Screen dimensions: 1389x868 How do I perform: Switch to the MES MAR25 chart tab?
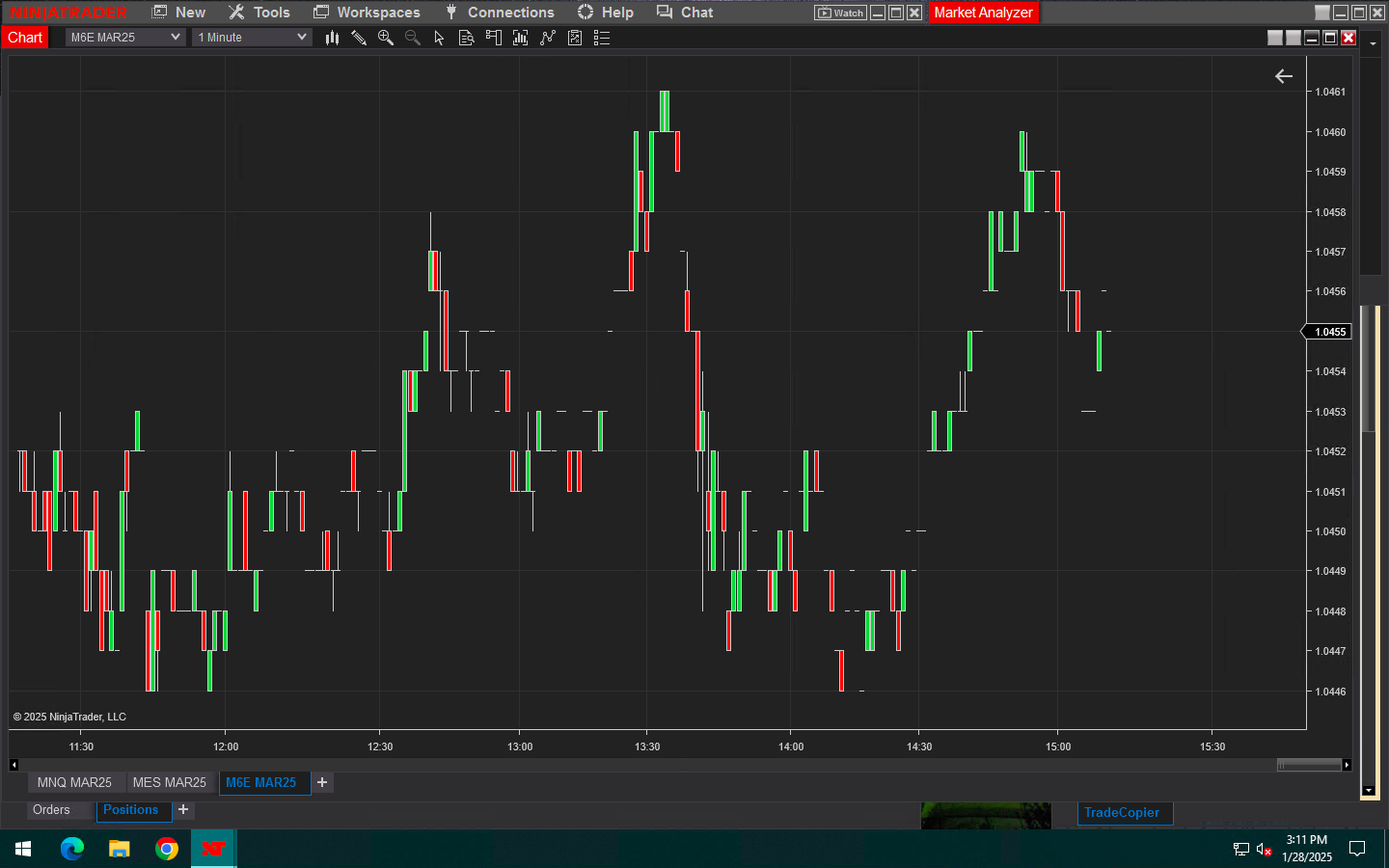pyautogui.click(x=170, y=782)
